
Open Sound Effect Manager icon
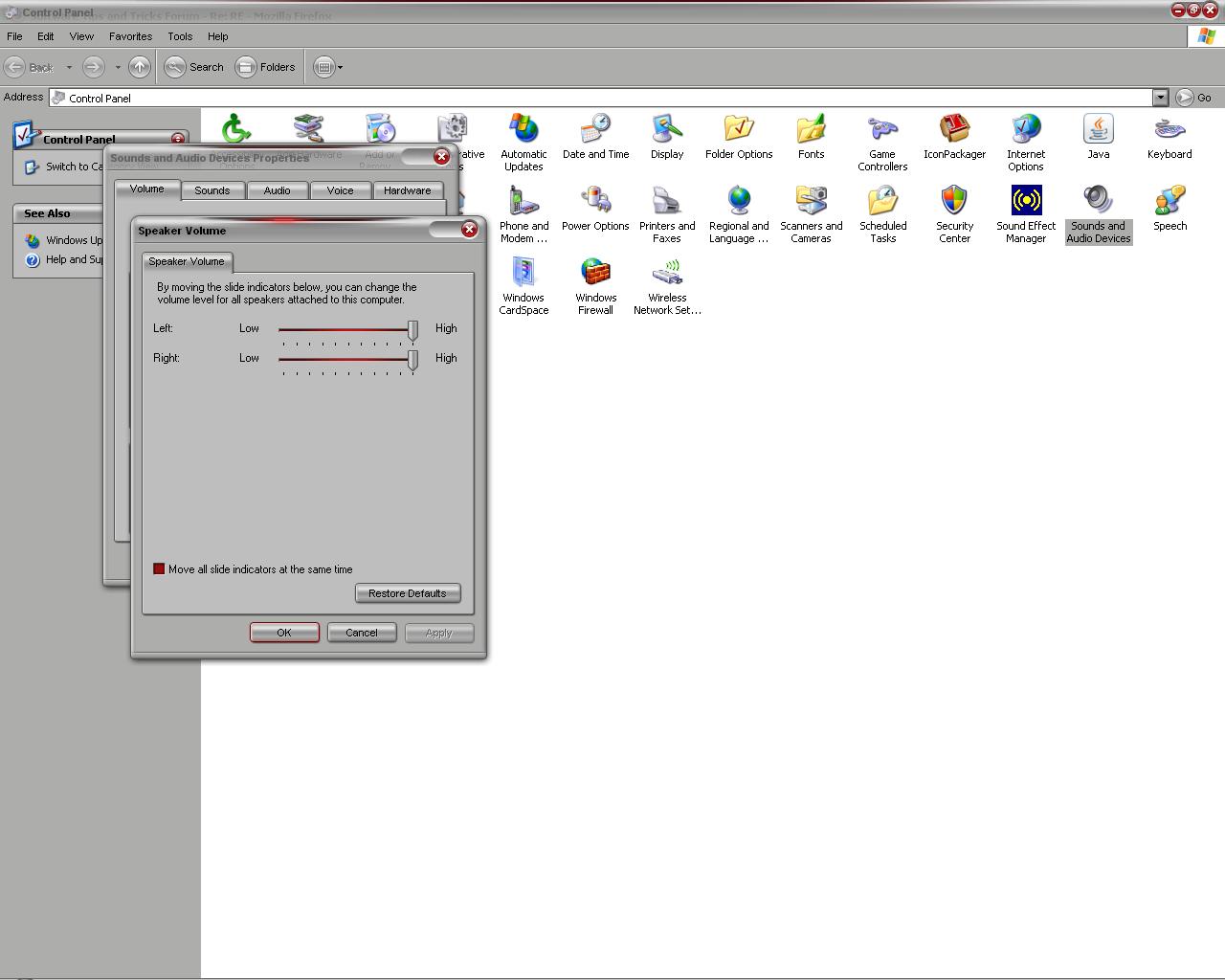point(1026,213)
